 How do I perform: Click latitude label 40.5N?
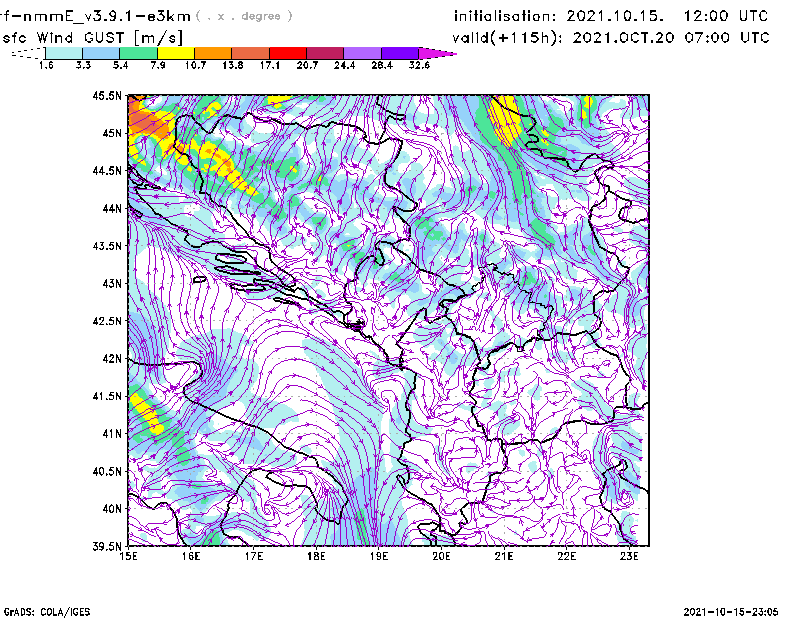[108, 471]
